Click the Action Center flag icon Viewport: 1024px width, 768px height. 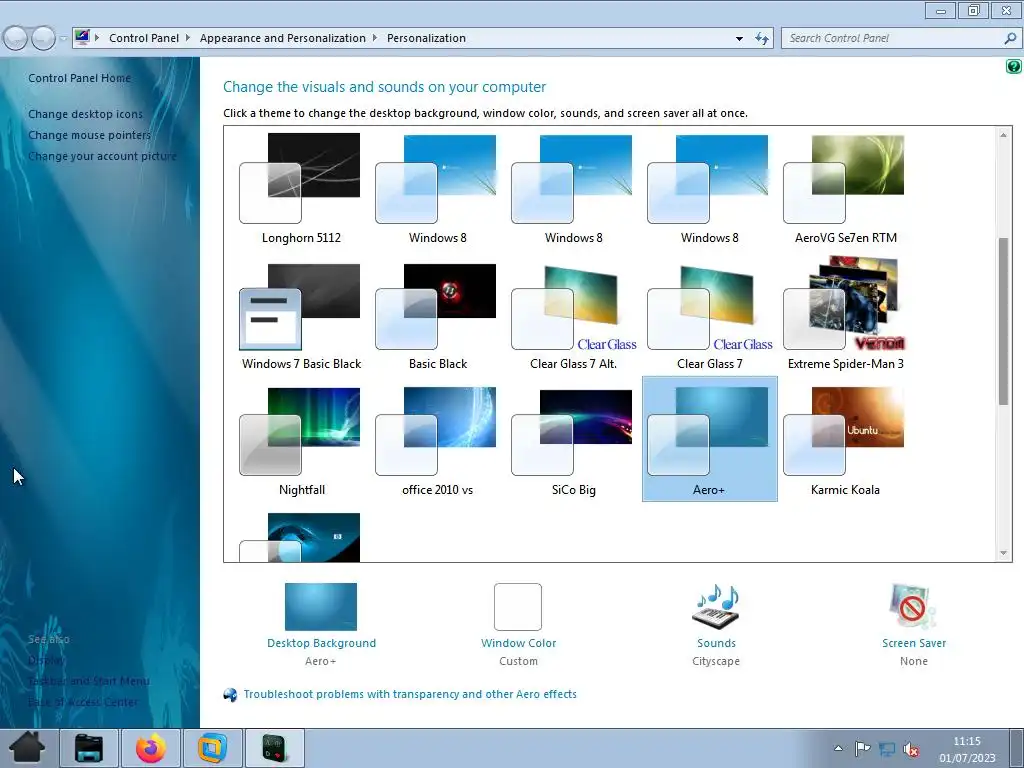(862, 748)
